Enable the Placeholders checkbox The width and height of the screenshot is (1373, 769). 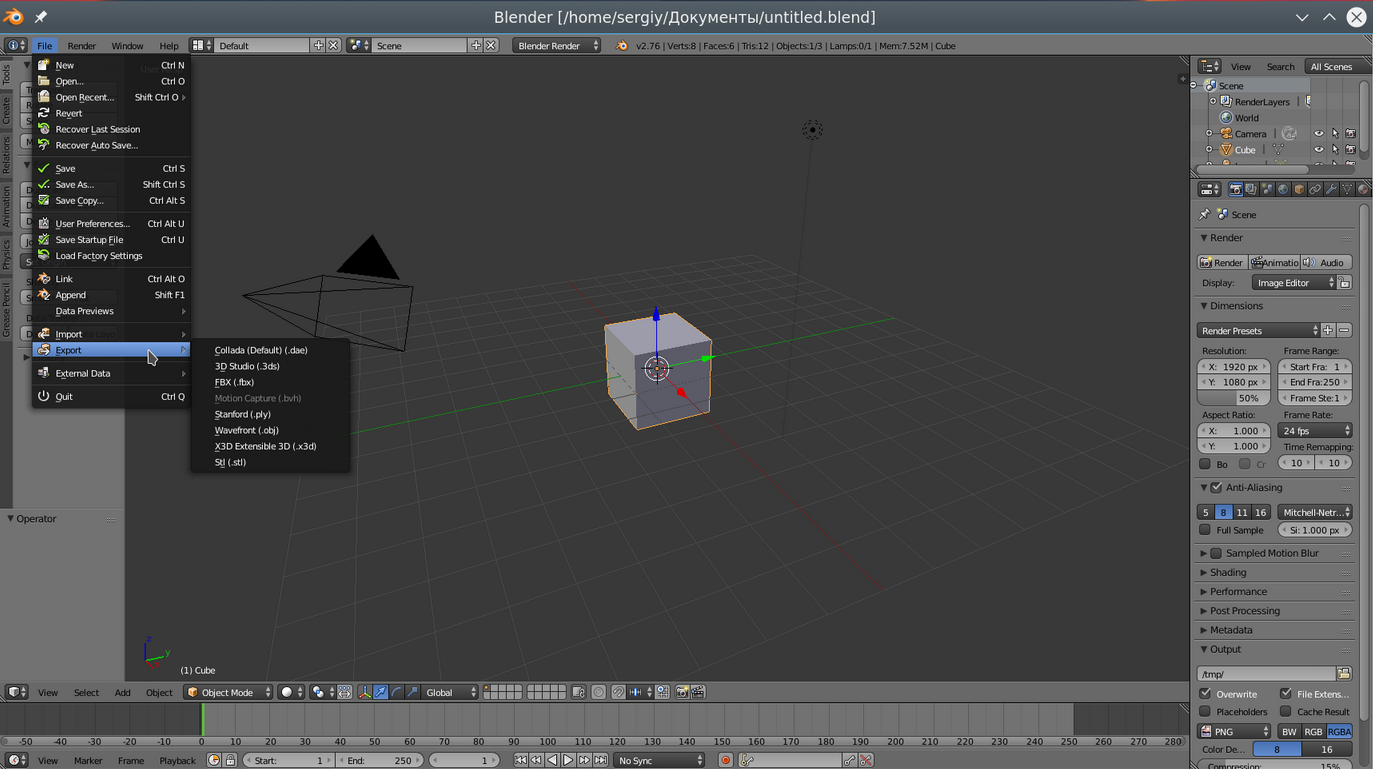click(x=1205, y=712)
